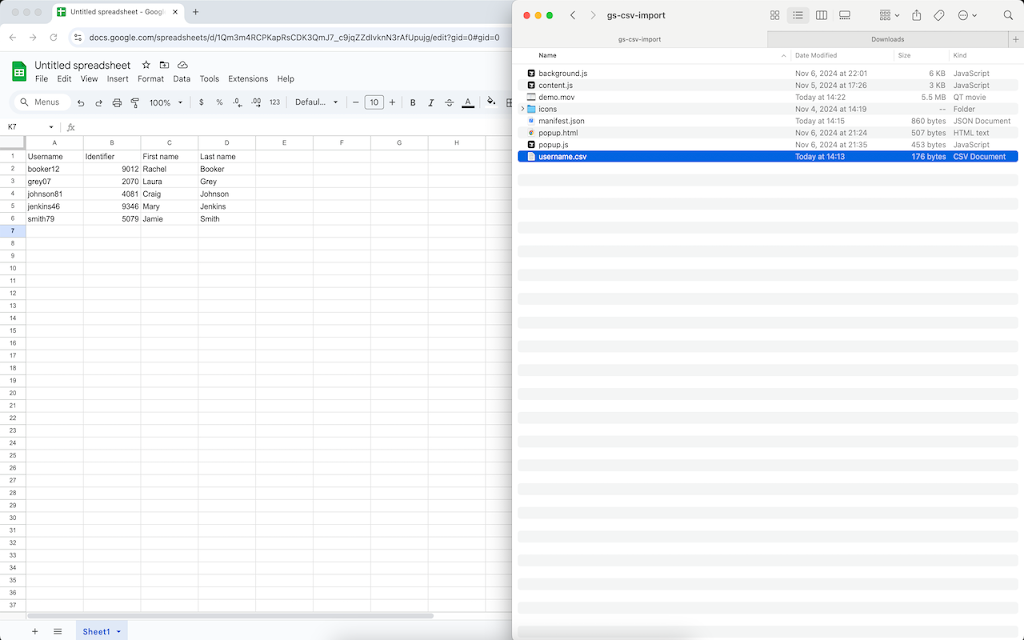This screenshot has height=640, width=1024.
Task: Open Sheet1 tab options arrow
Action: click(x=118, y=632)
